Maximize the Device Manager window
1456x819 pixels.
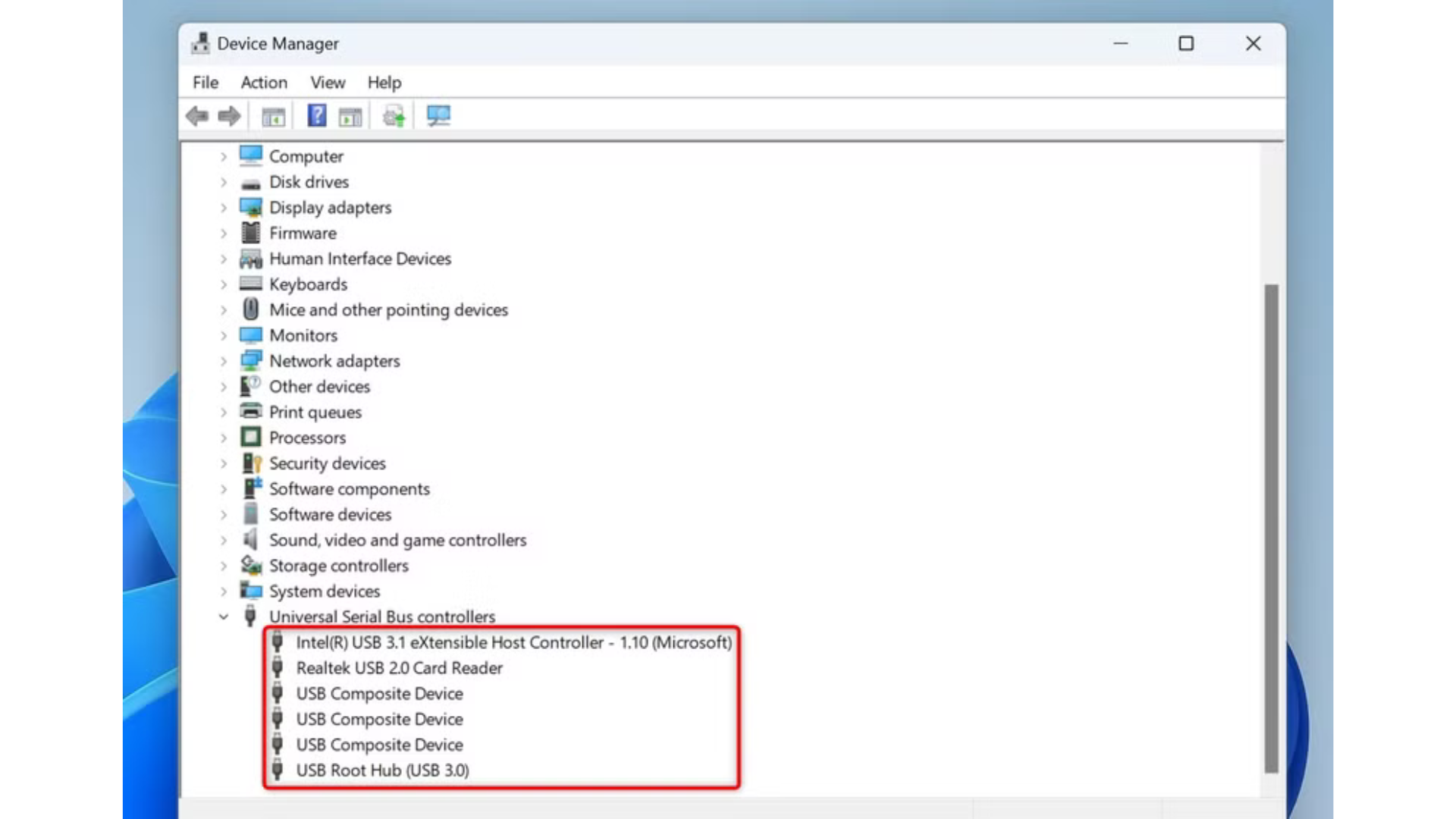click(1186, 43)
